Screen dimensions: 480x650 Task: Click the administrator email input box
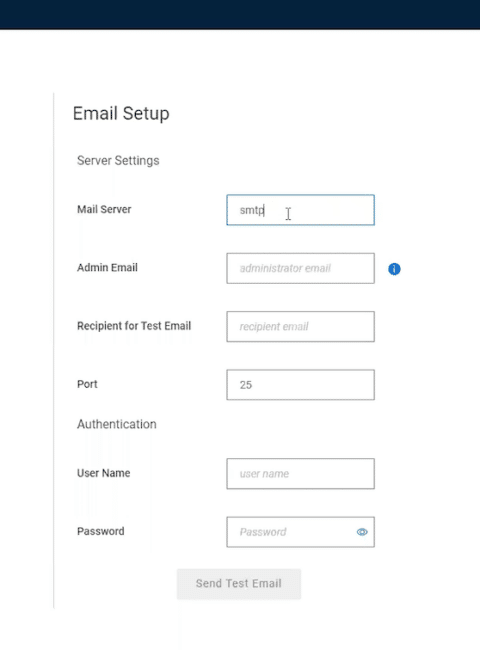coord(301,268)
